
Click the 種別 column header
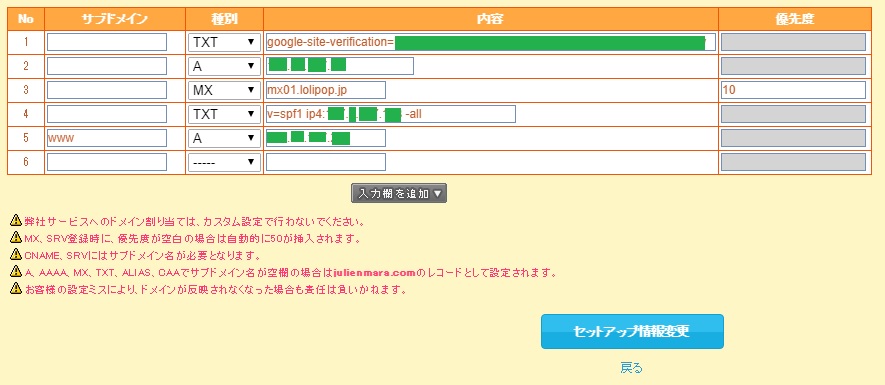[x=224, y=19]
